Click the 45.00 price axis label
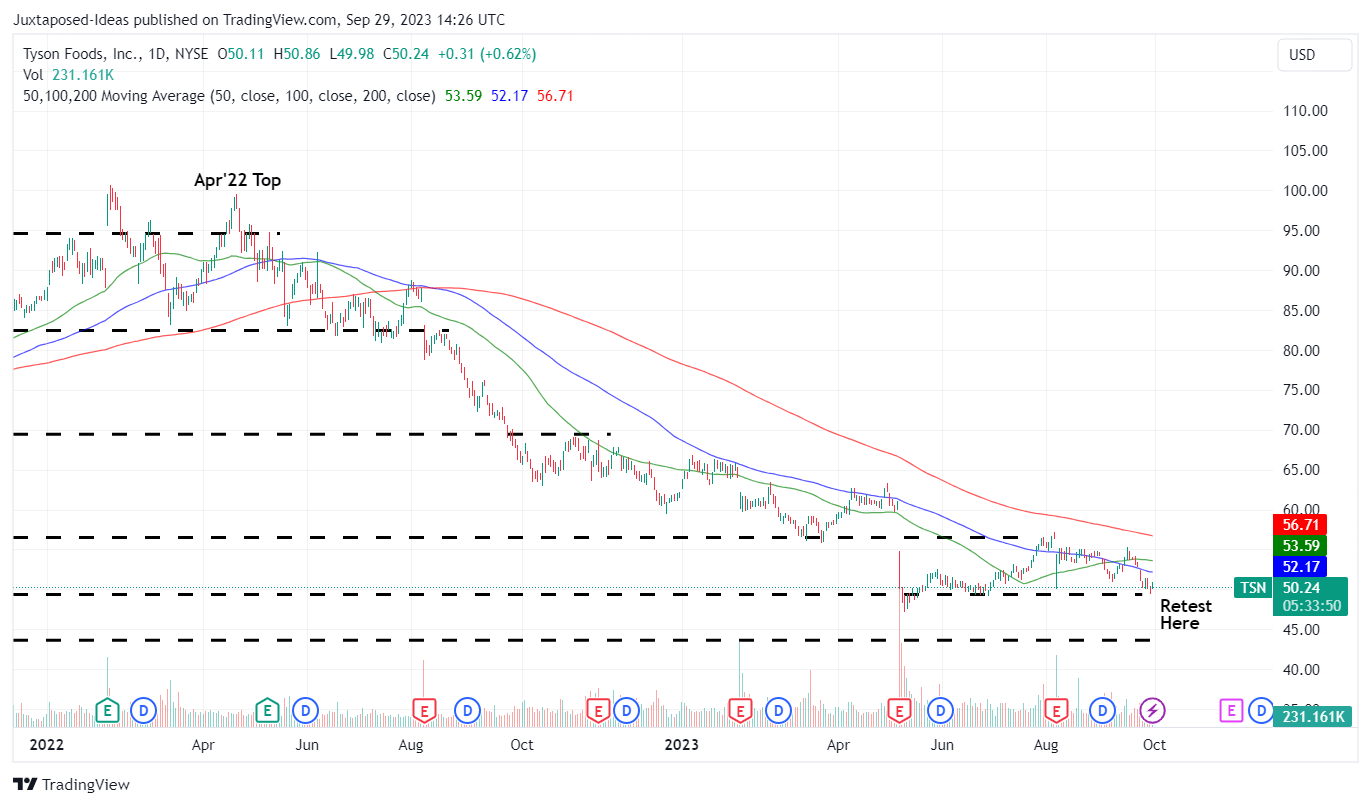1371x806 pixels. click(1303, 630)
